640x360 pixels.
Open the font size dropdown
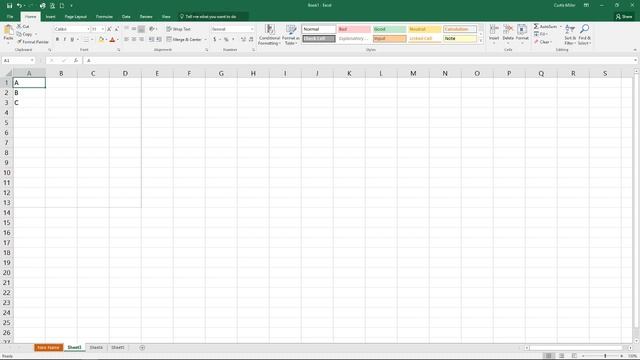coord(103,29)
